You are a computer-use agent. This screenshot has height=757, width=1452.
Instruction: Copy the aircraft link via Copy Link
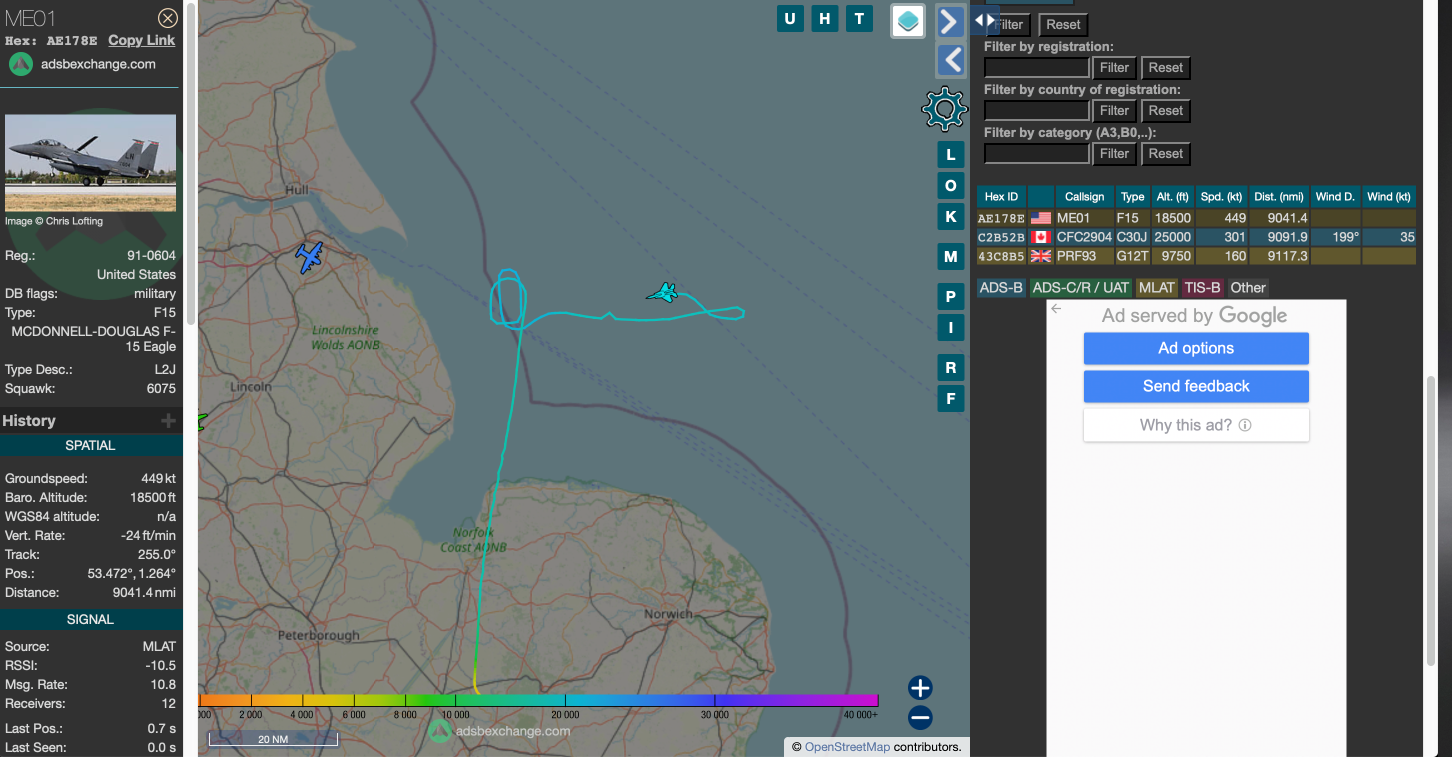pyautogui.click(x=141, y=40)
